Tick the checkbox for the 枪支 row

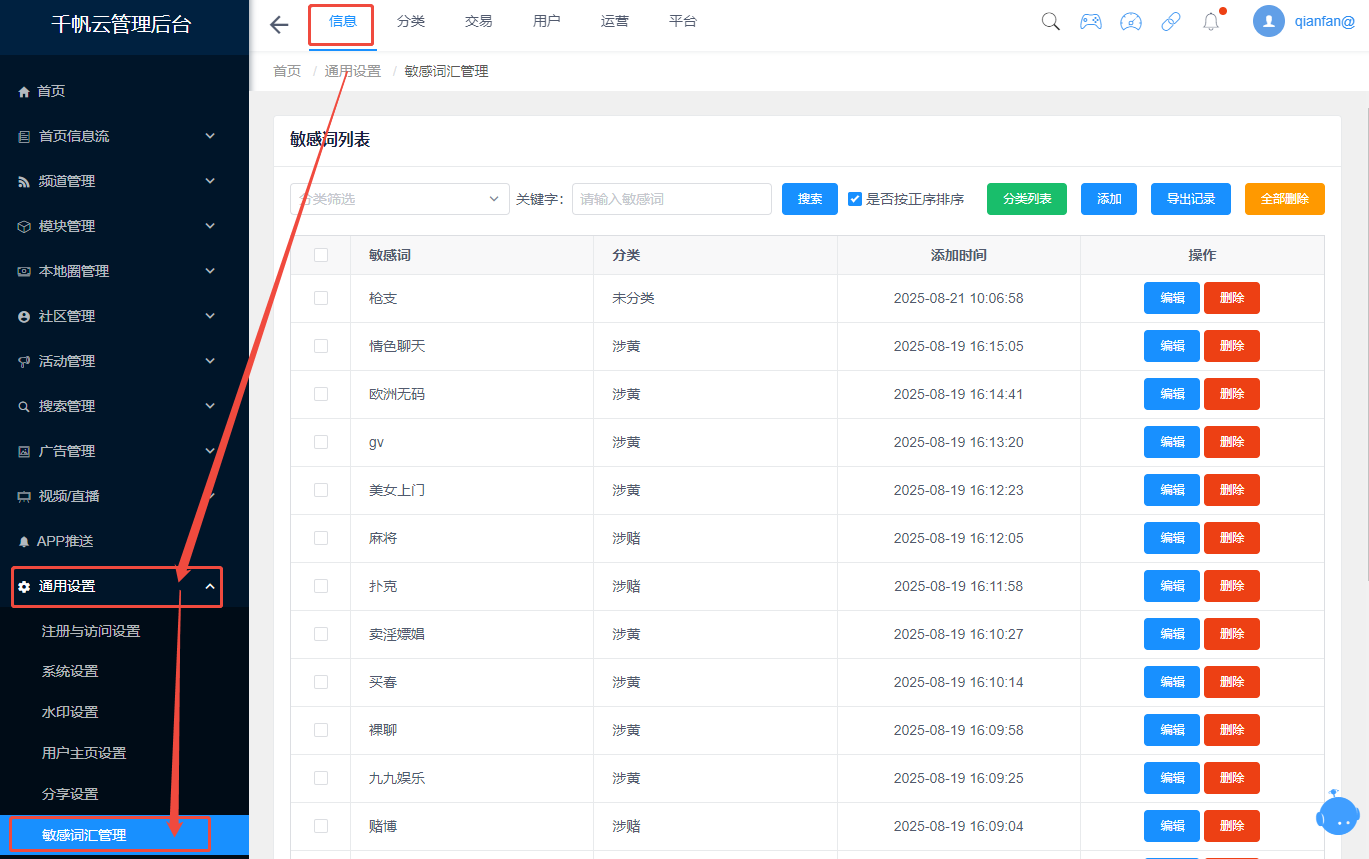point(321,298)
